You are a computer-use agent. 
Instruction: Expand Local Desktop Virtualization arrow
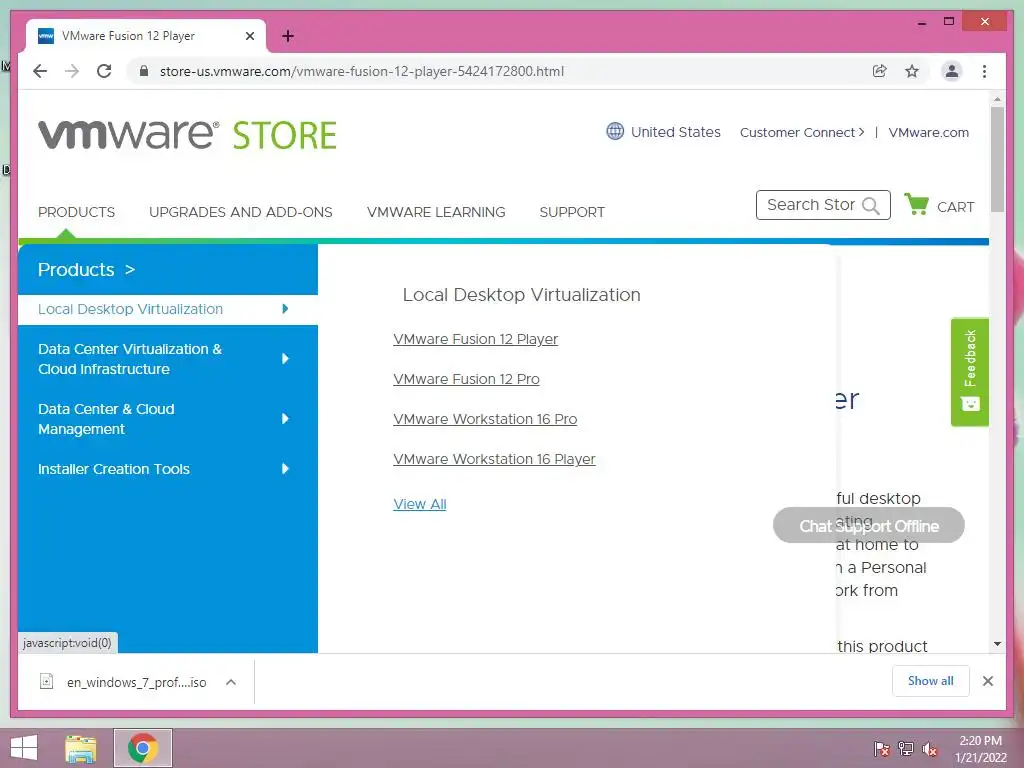285,309
